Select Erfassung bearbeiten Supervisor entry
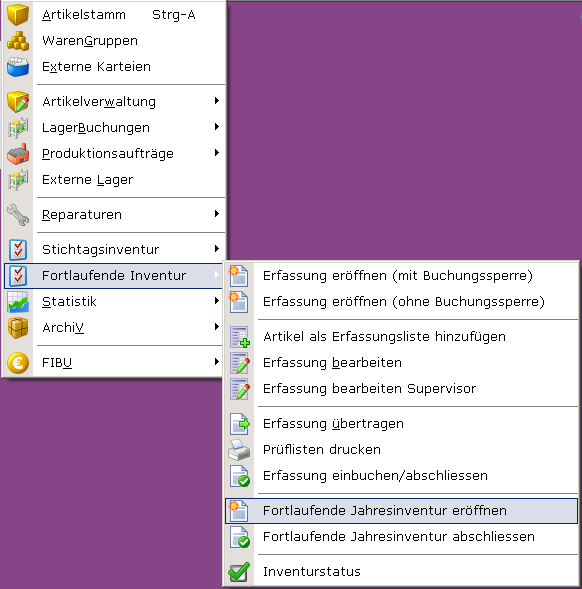This screenshot has width=582, height=589. pos(401,389)
